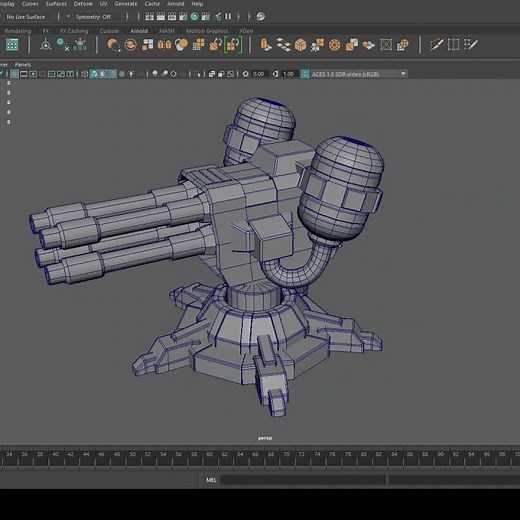Select the pencil with dotted grid tool
This screenshot has height=520, width=520.
[471, 44]
